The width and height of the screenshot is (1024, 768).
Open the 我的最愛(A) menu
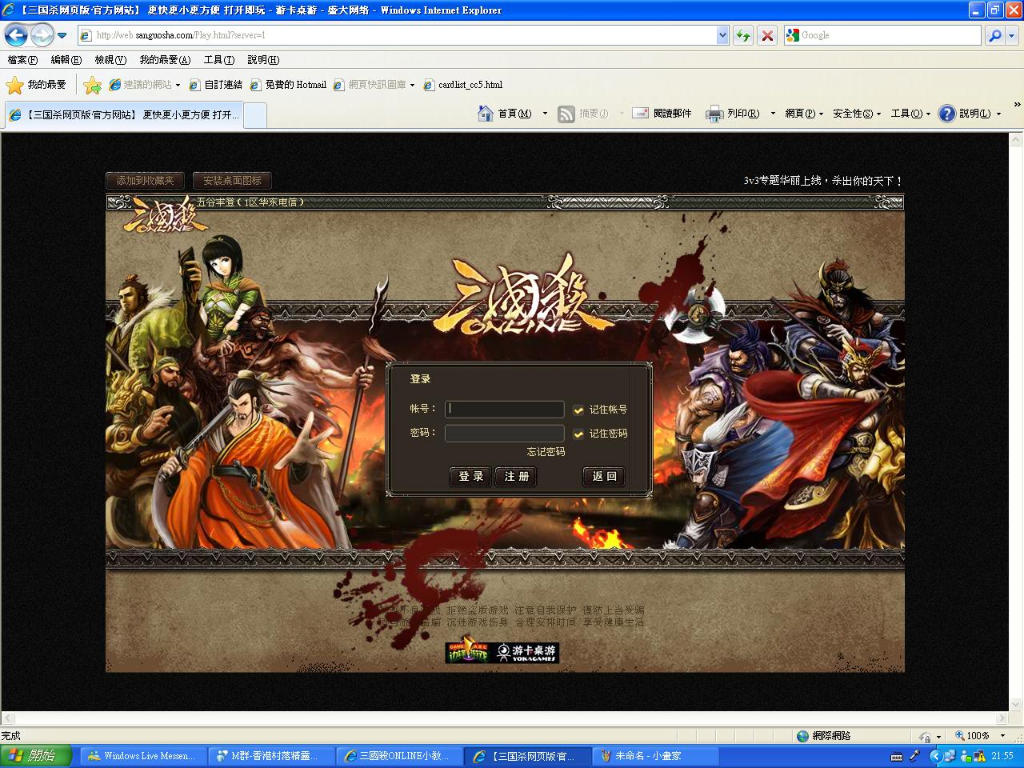[165, 60]
